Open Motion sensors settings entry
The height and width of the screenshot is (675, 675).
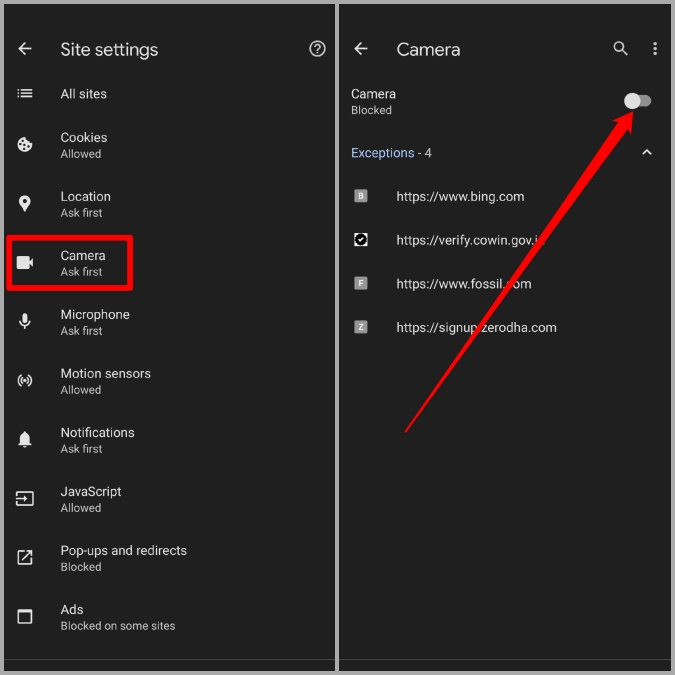169,381
